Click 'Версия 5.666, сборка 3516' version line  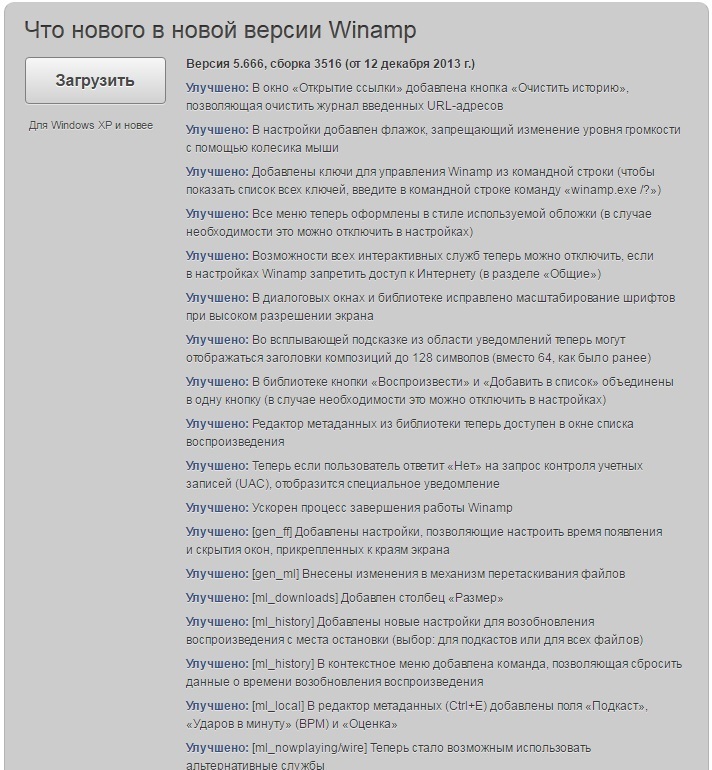[330, 64]
